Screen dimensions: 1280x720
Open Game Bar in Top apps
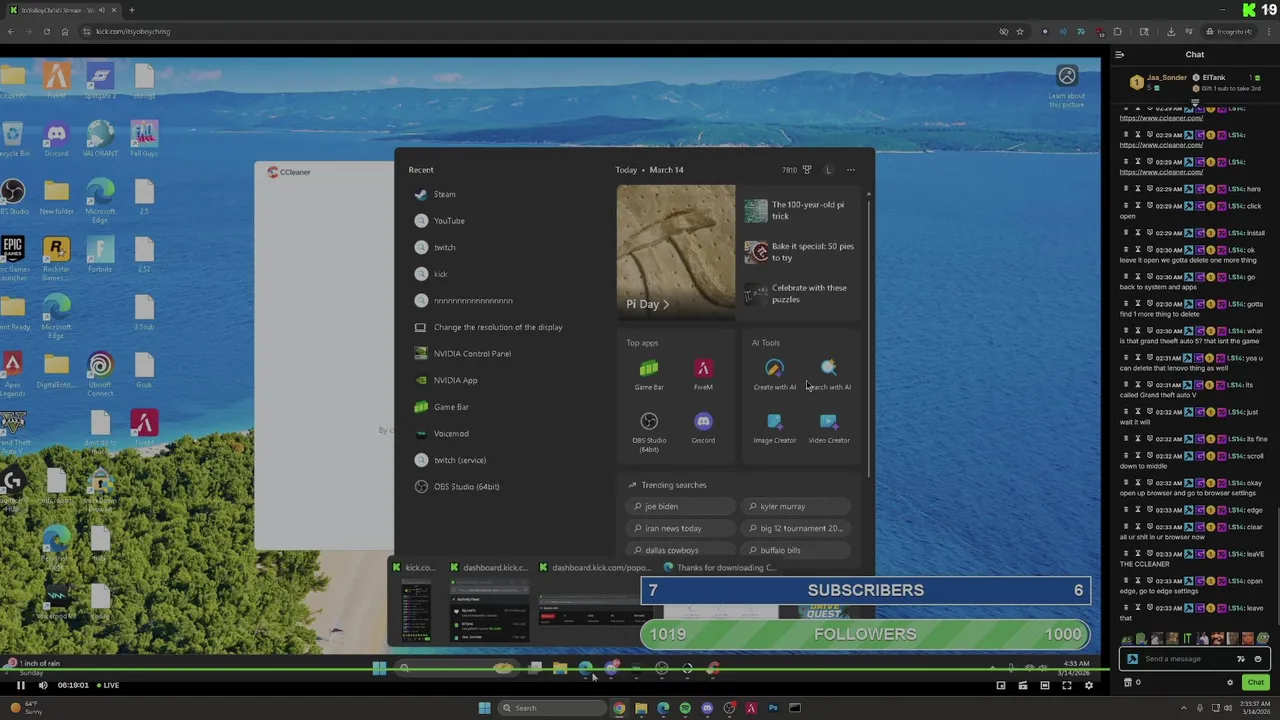(x=649, y=375)
